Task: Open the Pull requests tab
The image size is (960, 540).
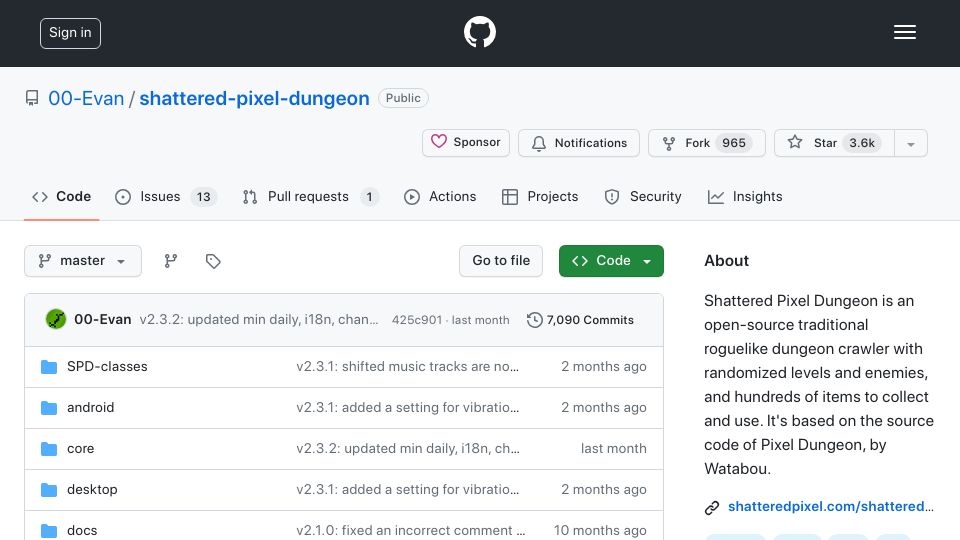Action: coord(311,197)
